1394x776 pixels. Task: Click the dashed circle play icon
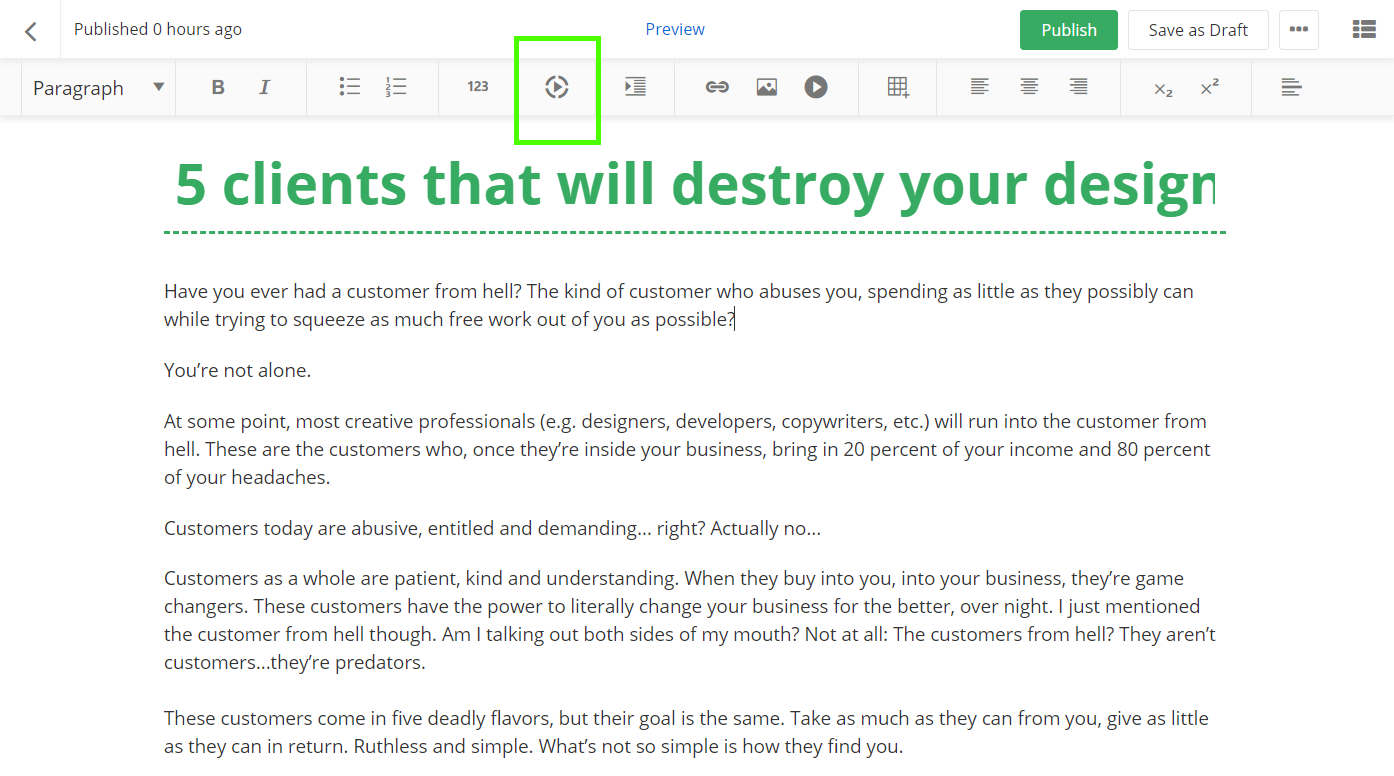point(557,88)
